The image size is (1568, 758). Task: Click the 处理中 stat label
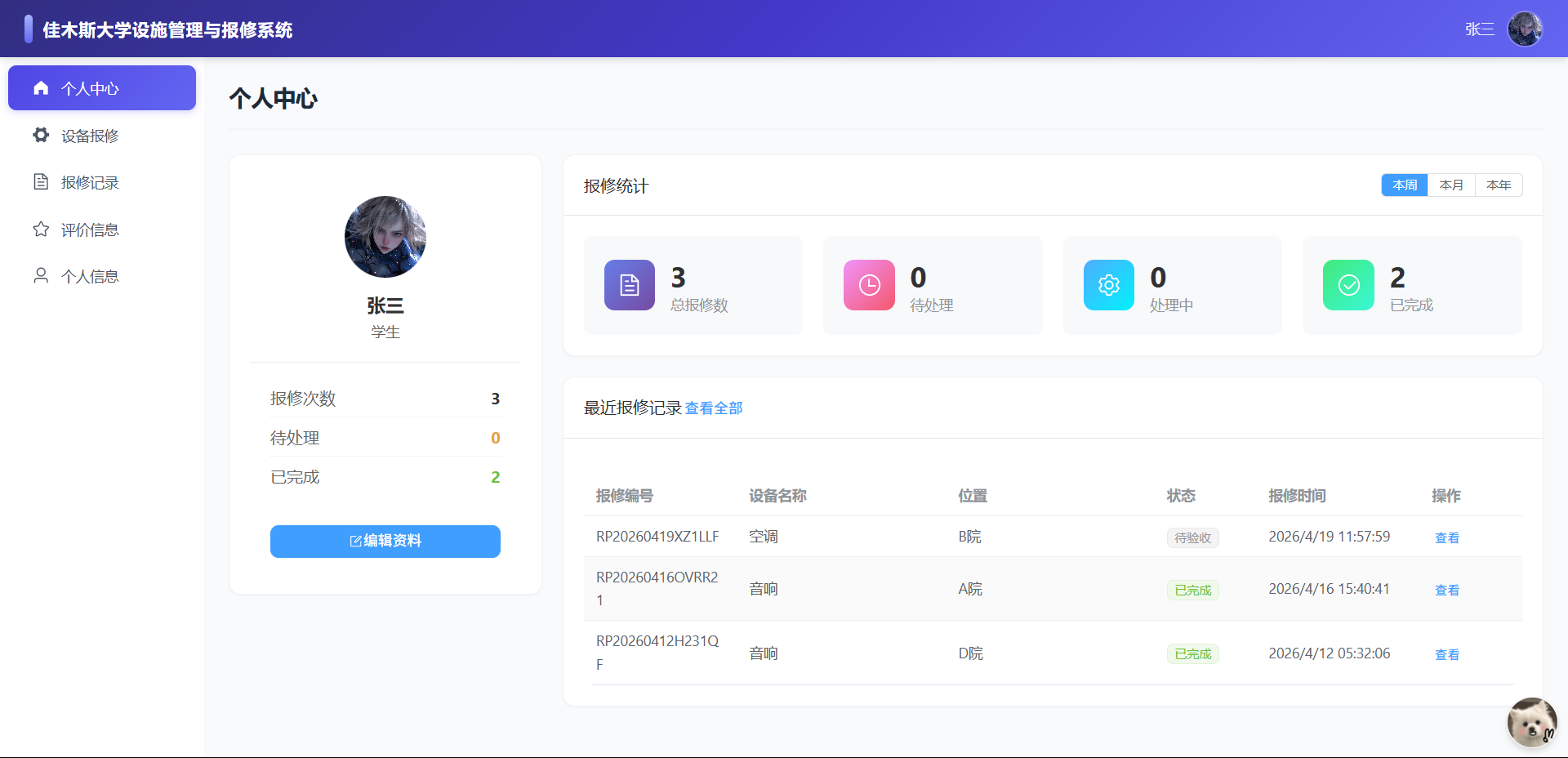pyautogui.click(x=1171, y=305)
